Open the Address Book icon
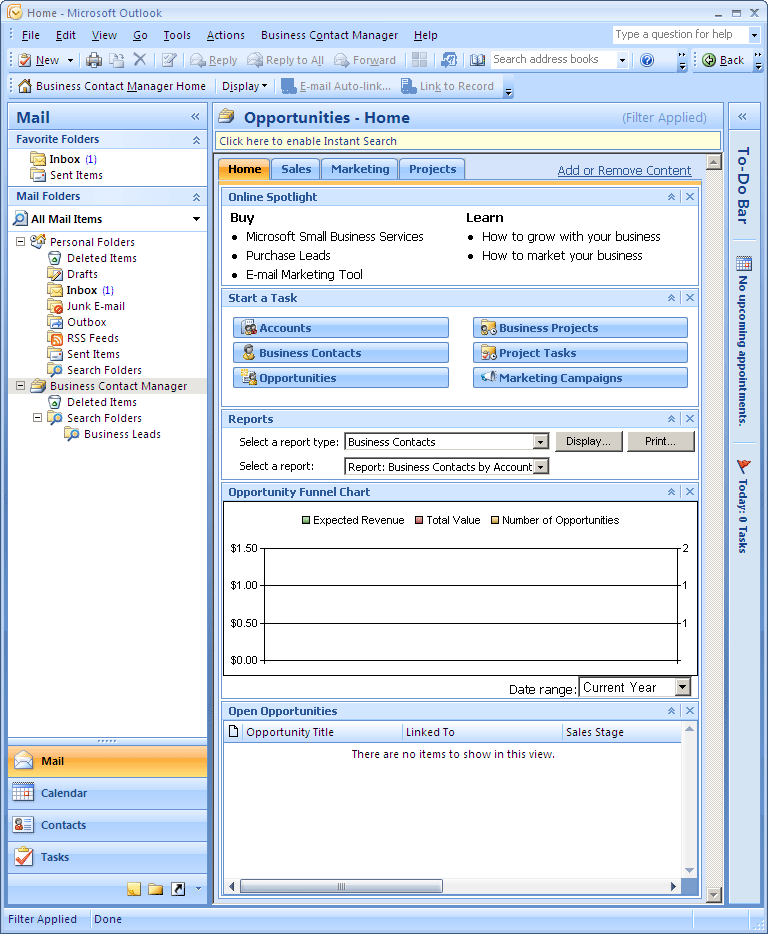 point(477,60)
